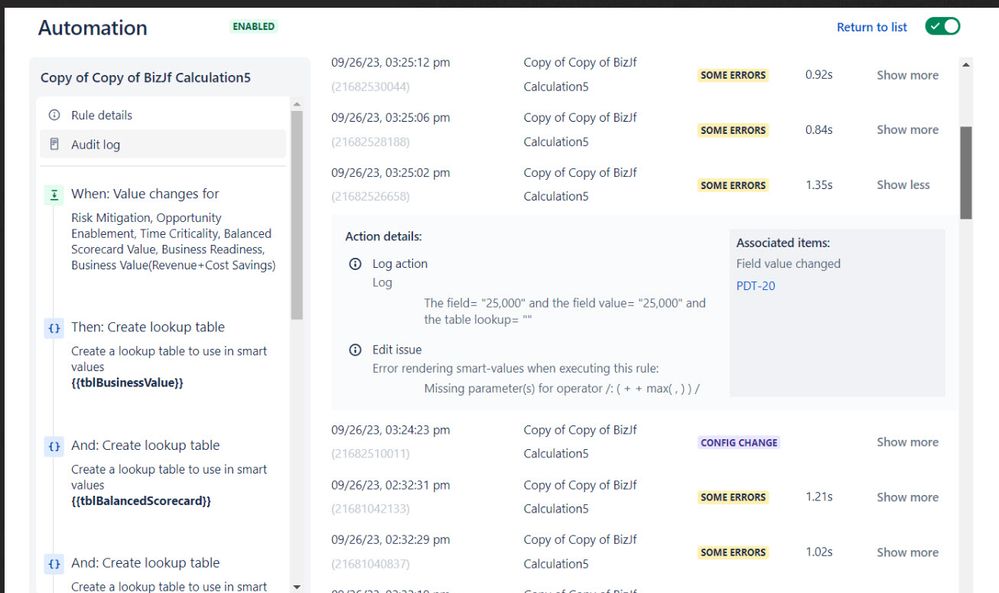Click the duration value 1.21s
The width and height of the screenshot is (999, 593).
click(x=819, y=497)
